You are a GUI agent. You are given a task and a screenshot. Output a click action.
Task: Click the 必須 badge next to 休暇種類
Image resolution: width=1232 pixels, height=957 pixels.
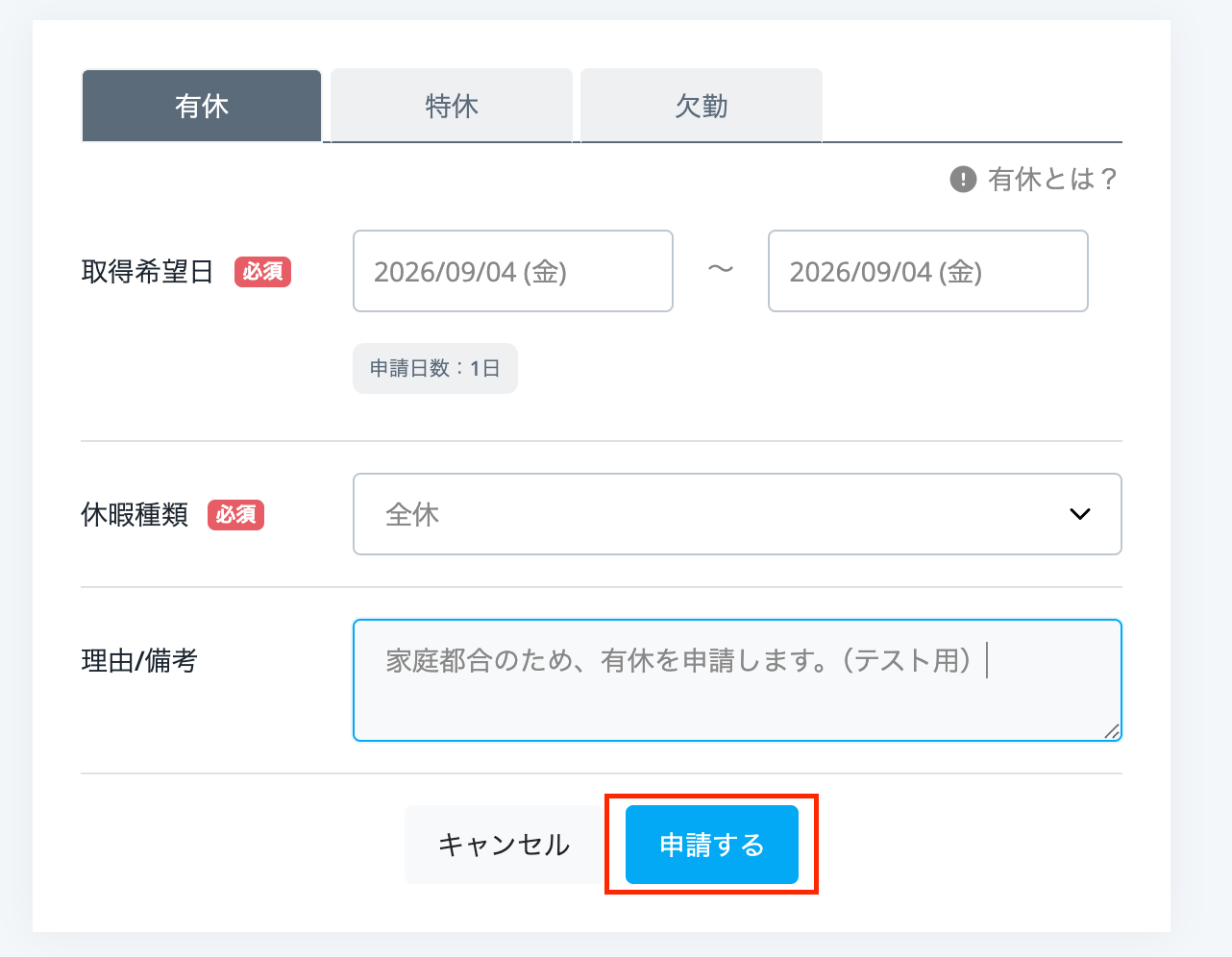coord(235,515)
